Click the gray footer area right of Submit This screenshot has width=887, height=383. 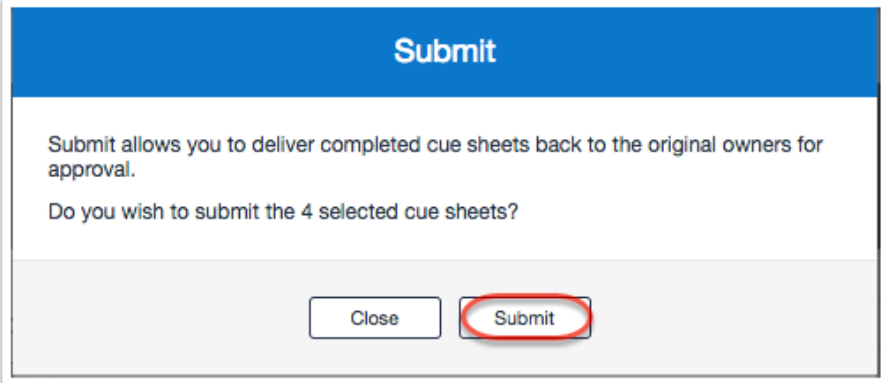(733, 318)
